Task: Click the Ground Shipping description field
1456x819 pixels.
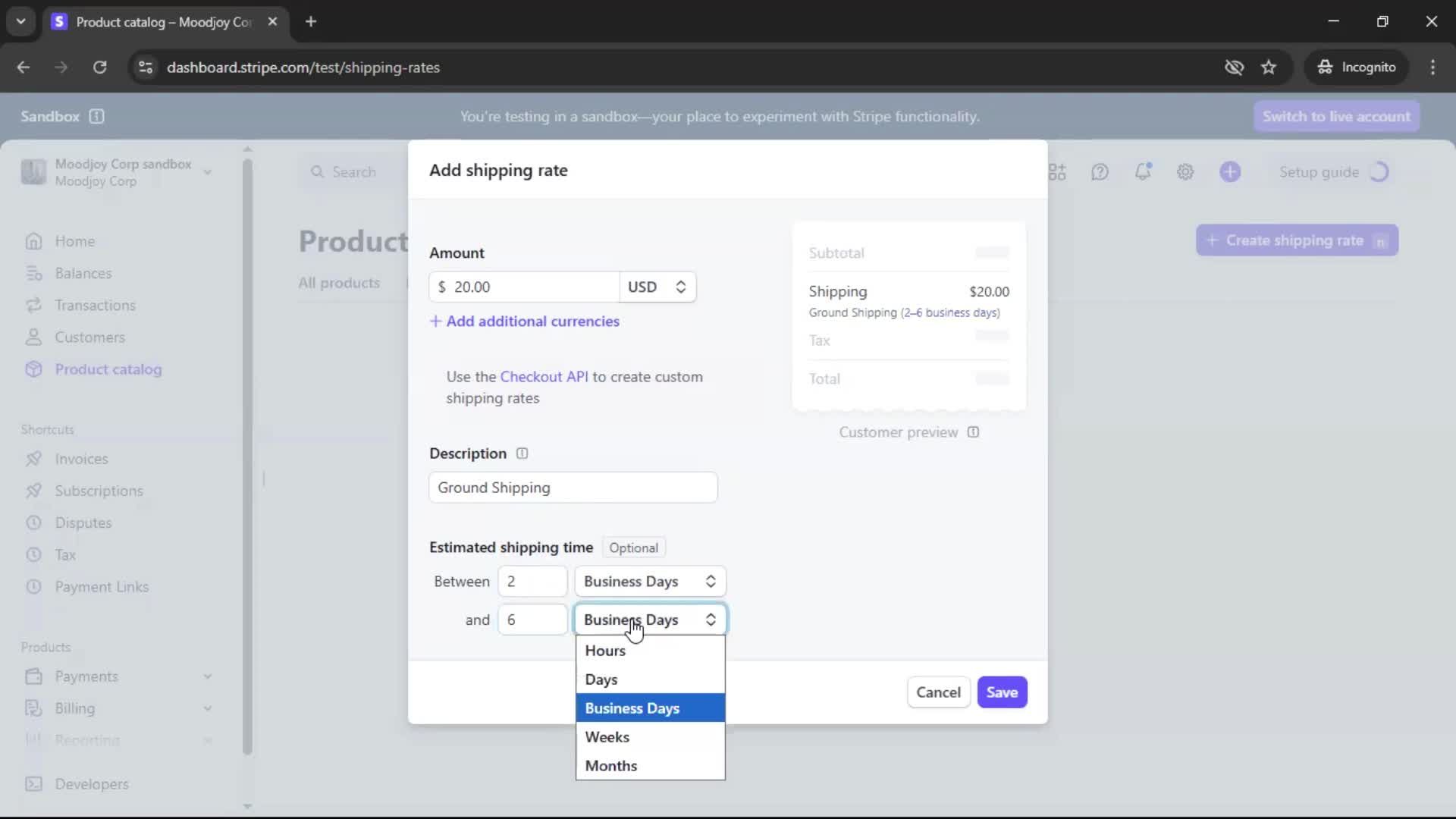Action: [573, 488]
